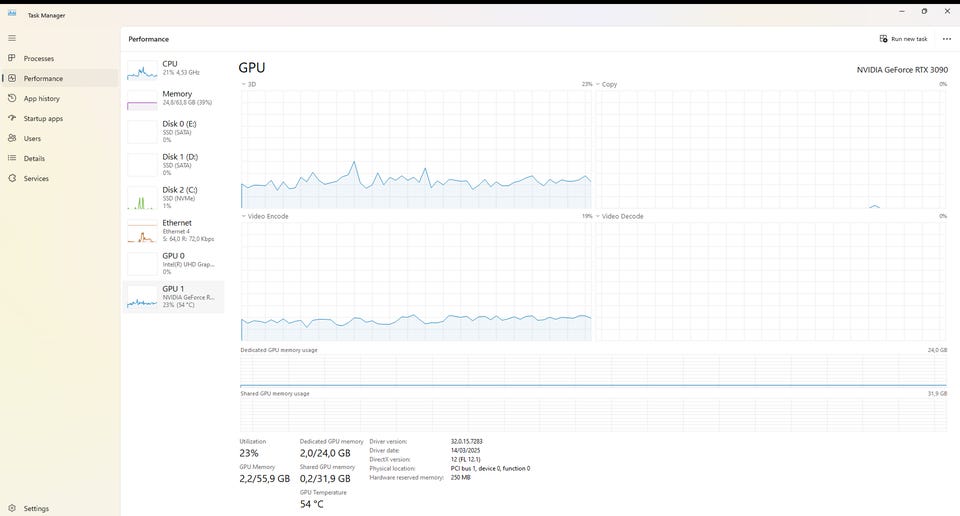Click the Settings gear icon
This screenshot has height=516, width=960.
point(12,508)
